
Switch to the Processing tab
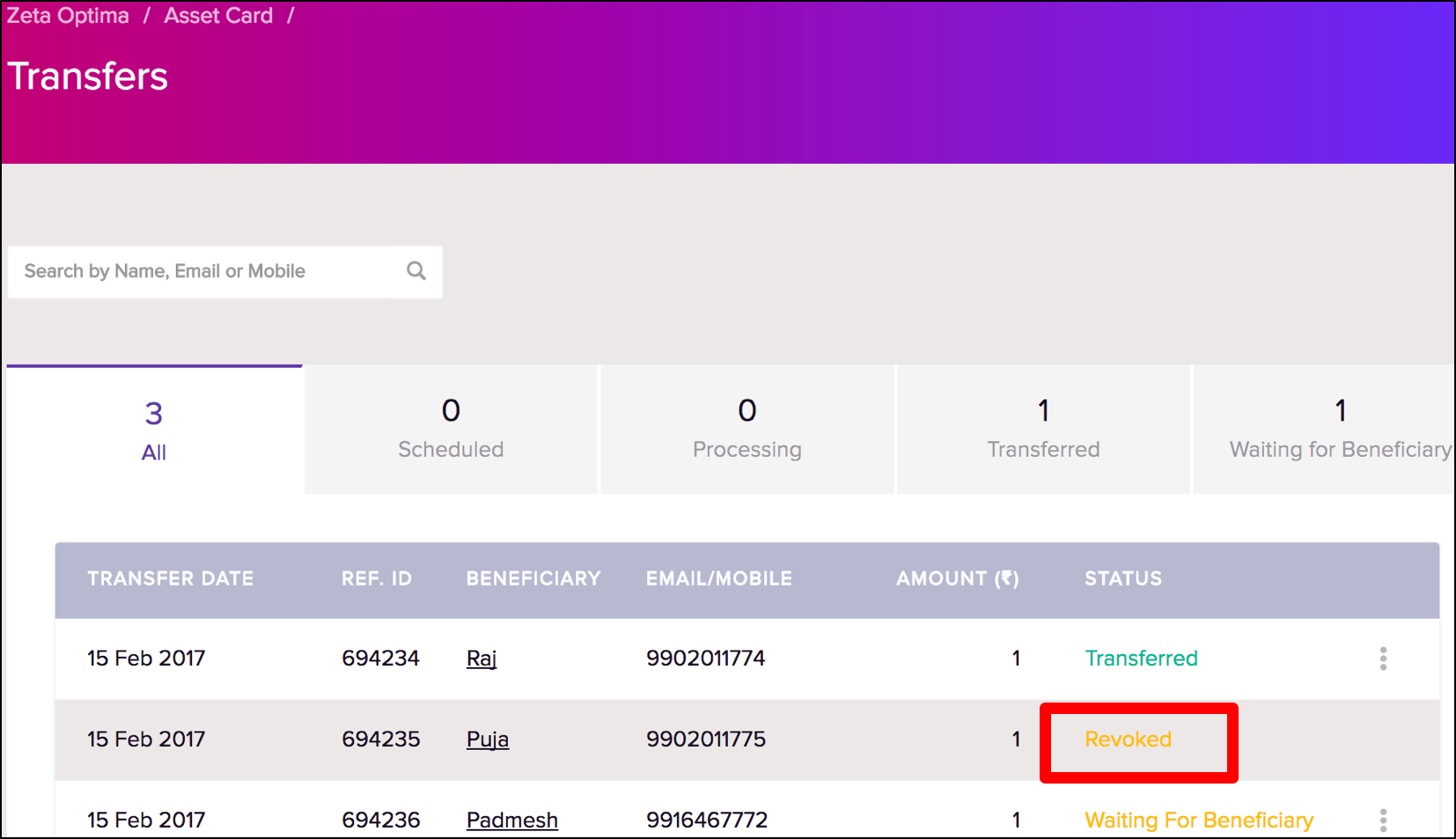coord(747,430)
